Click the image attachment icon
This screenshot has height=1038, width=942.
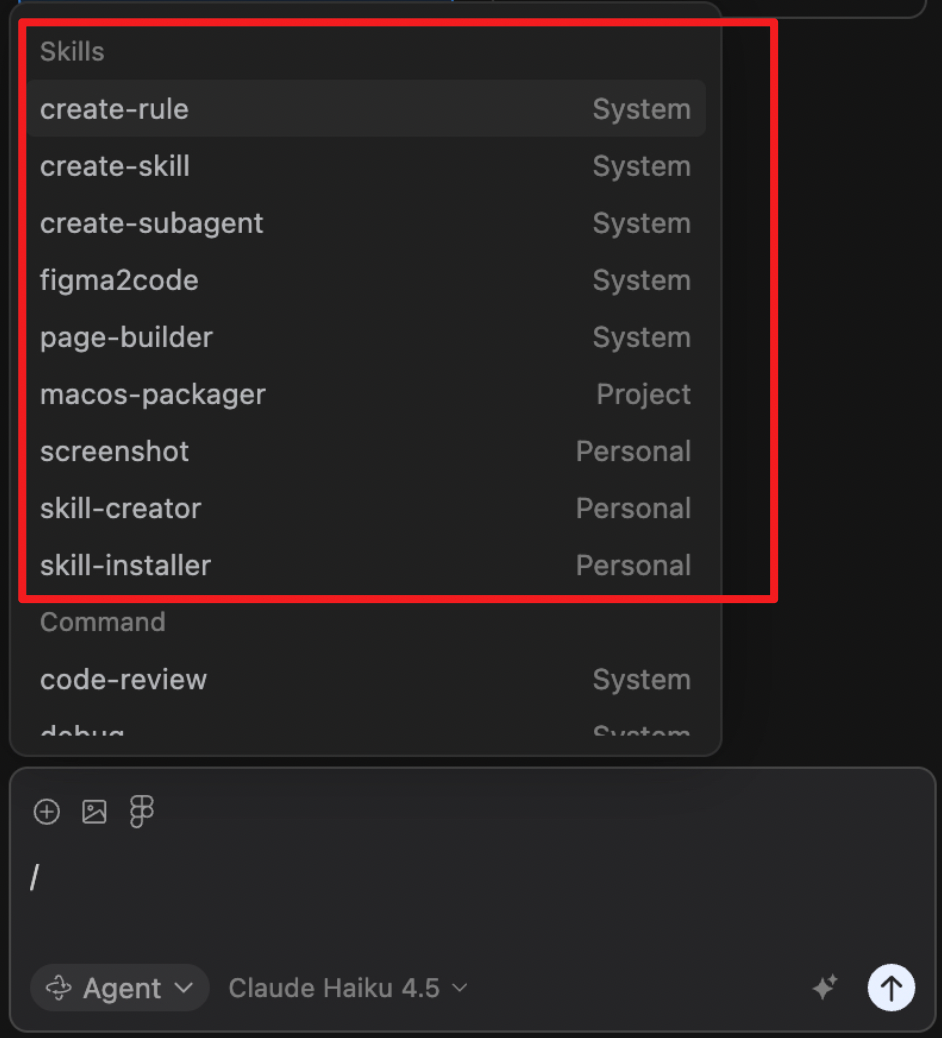click(x=94, y=812)
